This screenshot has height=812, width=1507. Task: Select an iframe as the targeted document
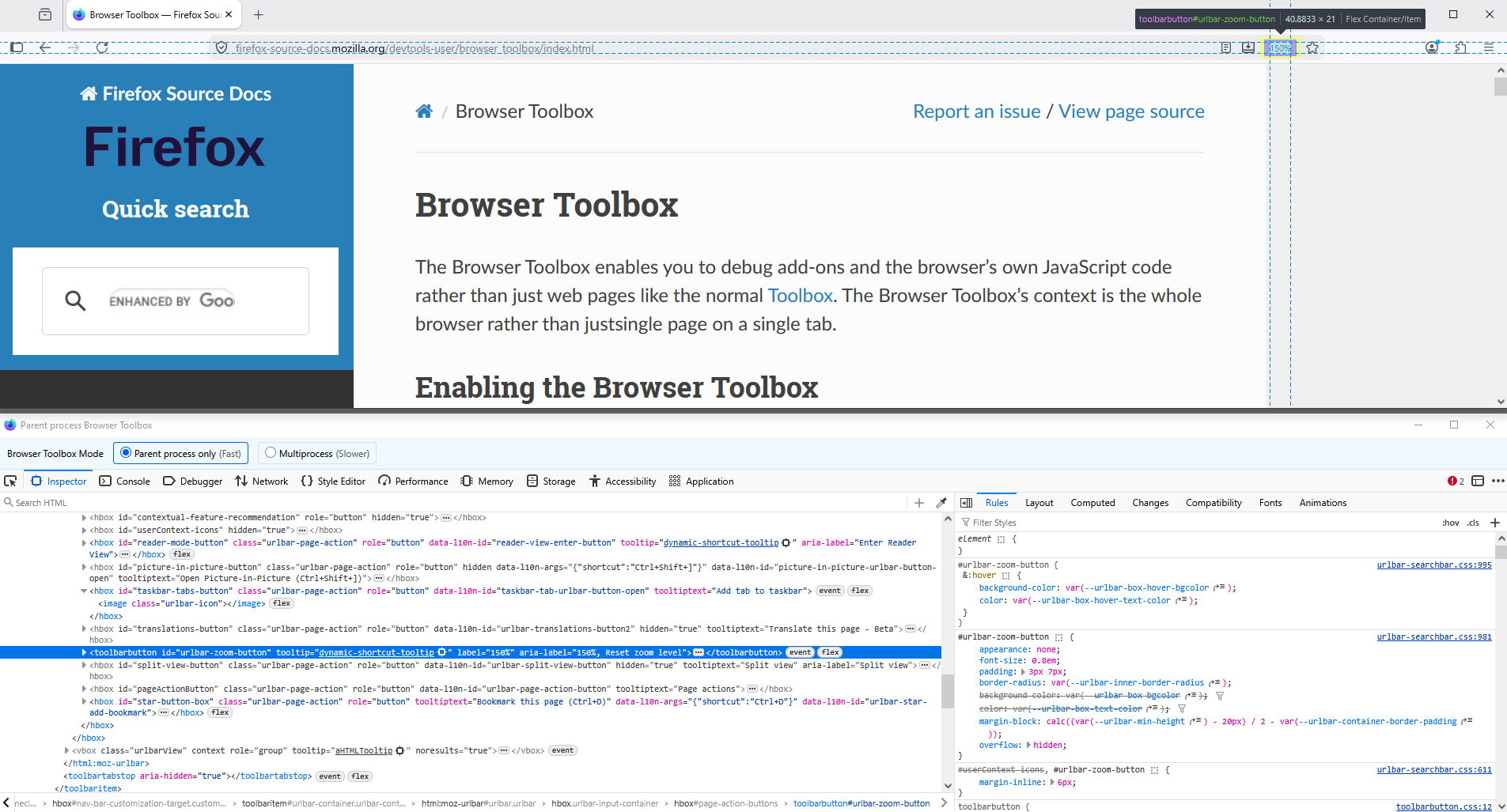tap(1478, 481)
